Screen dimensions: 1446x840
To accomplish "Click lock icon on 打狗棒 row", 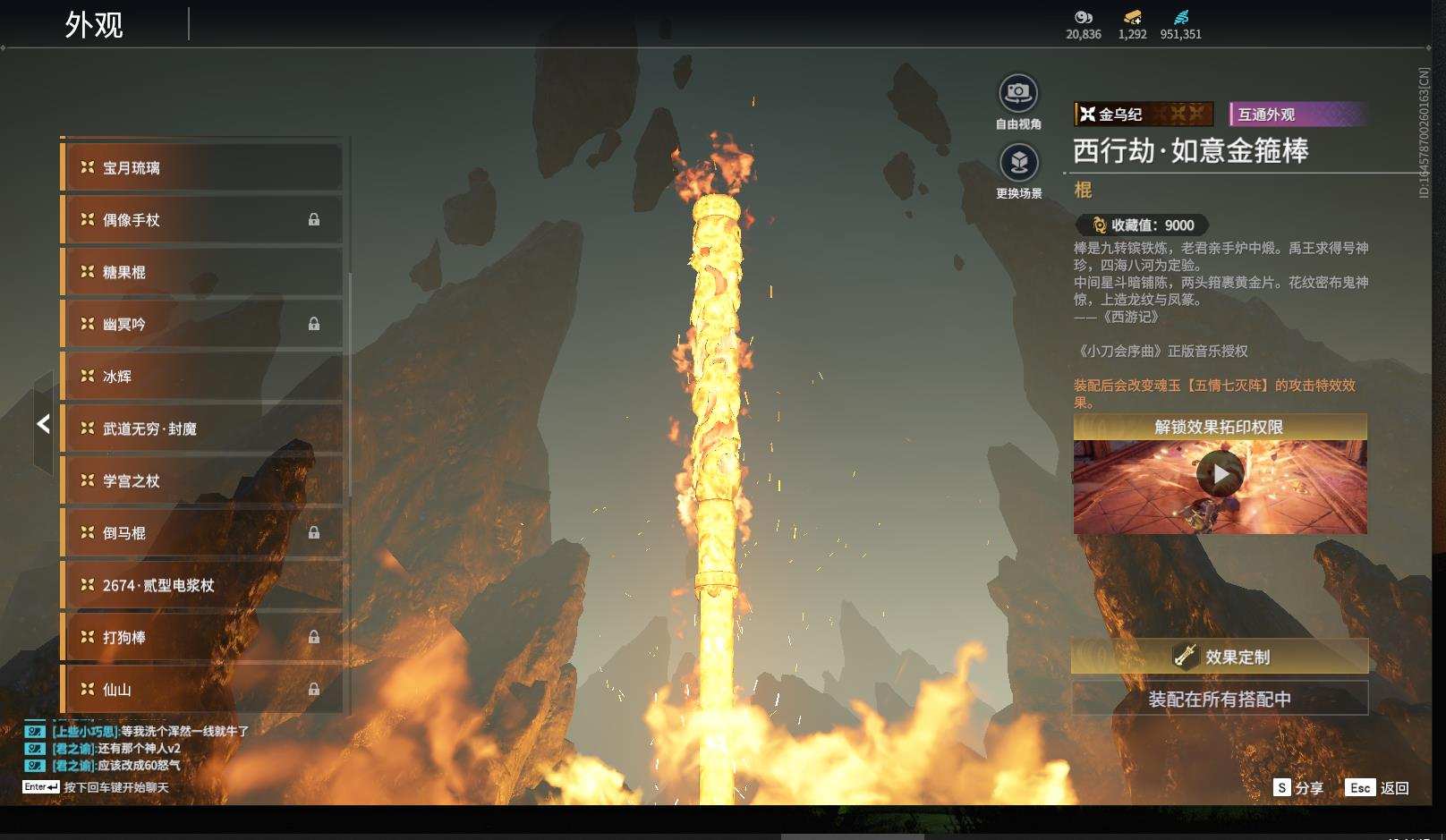I will (x=314, y=637).
